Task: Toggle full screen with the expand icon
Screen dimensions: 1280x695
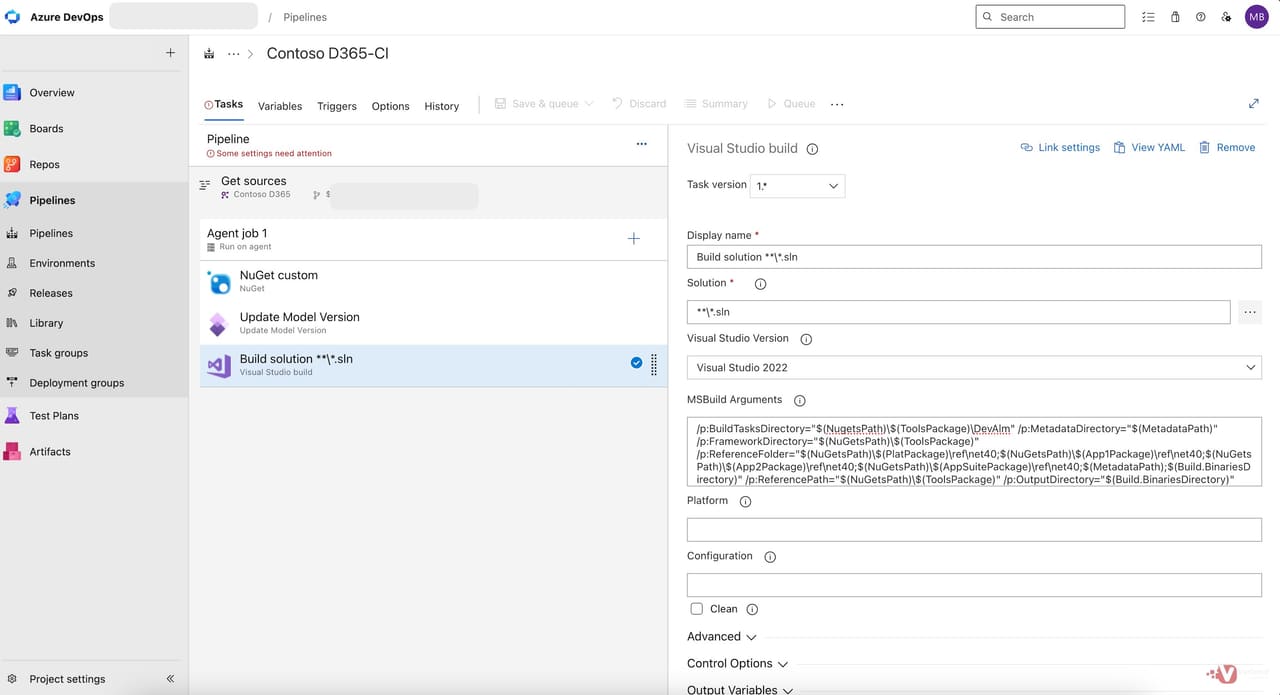Action: (1254, 104)
